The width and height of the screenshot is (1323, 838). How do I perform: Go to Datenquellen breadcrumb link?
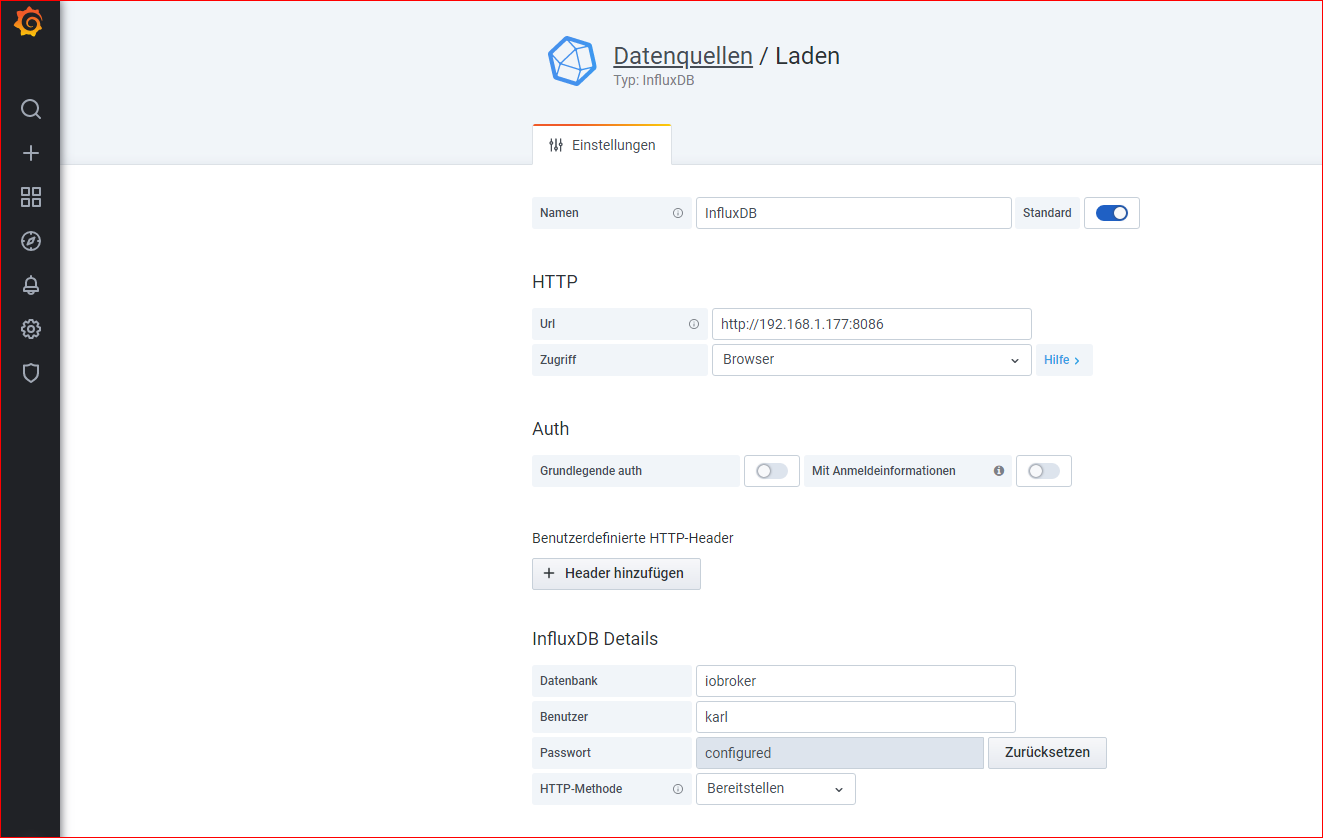(683, 56)
